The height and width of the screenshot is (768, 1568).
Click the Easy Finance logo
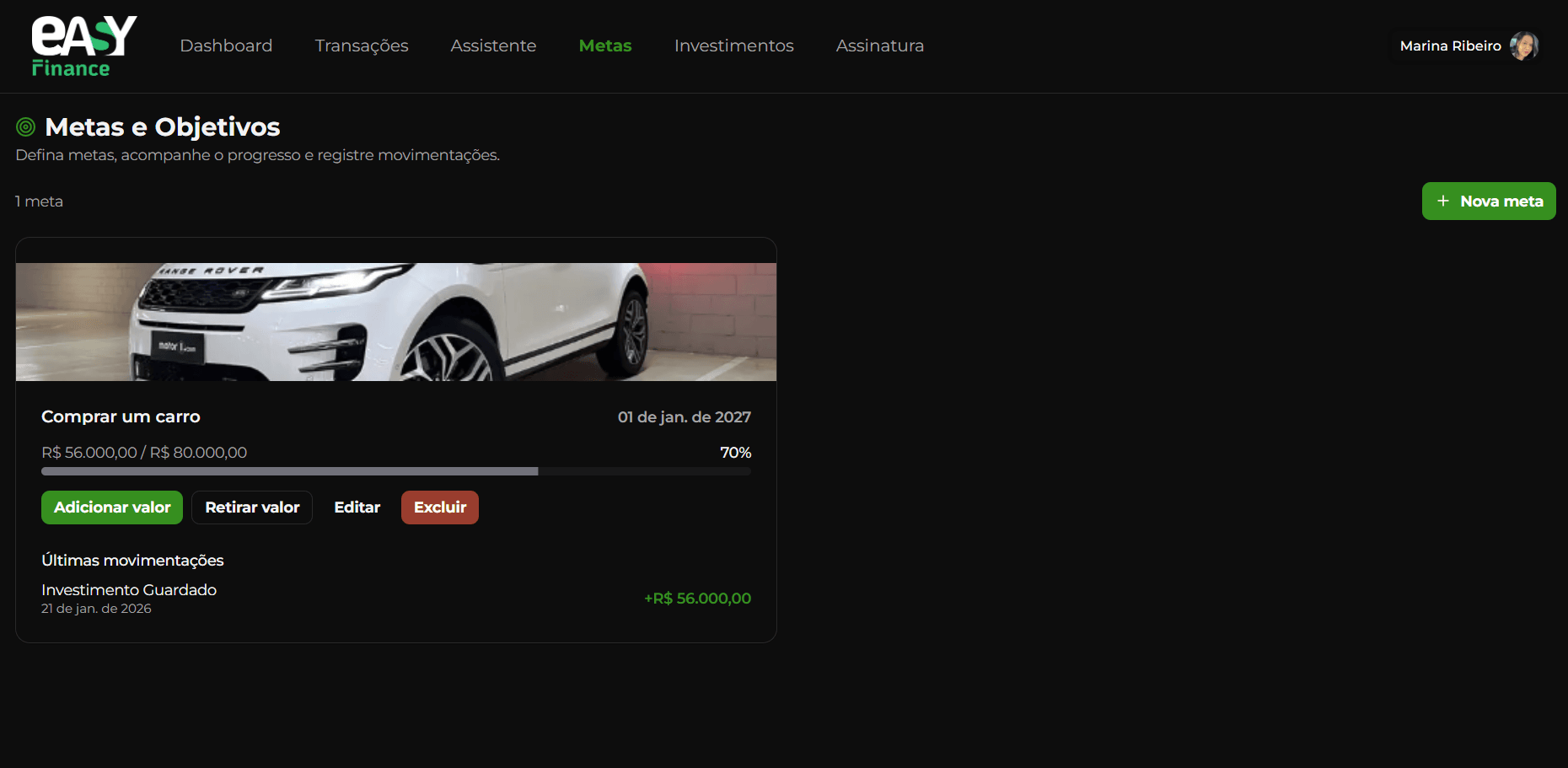coord(84,46)
